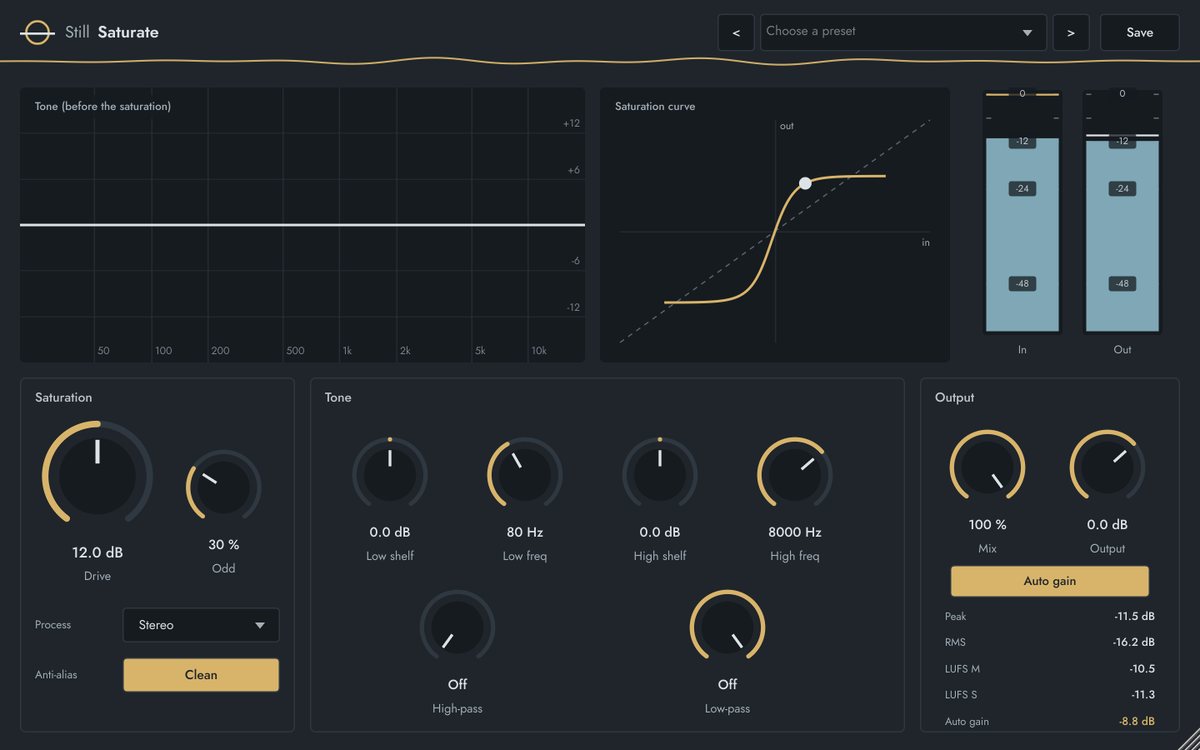Open the Choose a preset dropdown

click(x=903, y=32)
